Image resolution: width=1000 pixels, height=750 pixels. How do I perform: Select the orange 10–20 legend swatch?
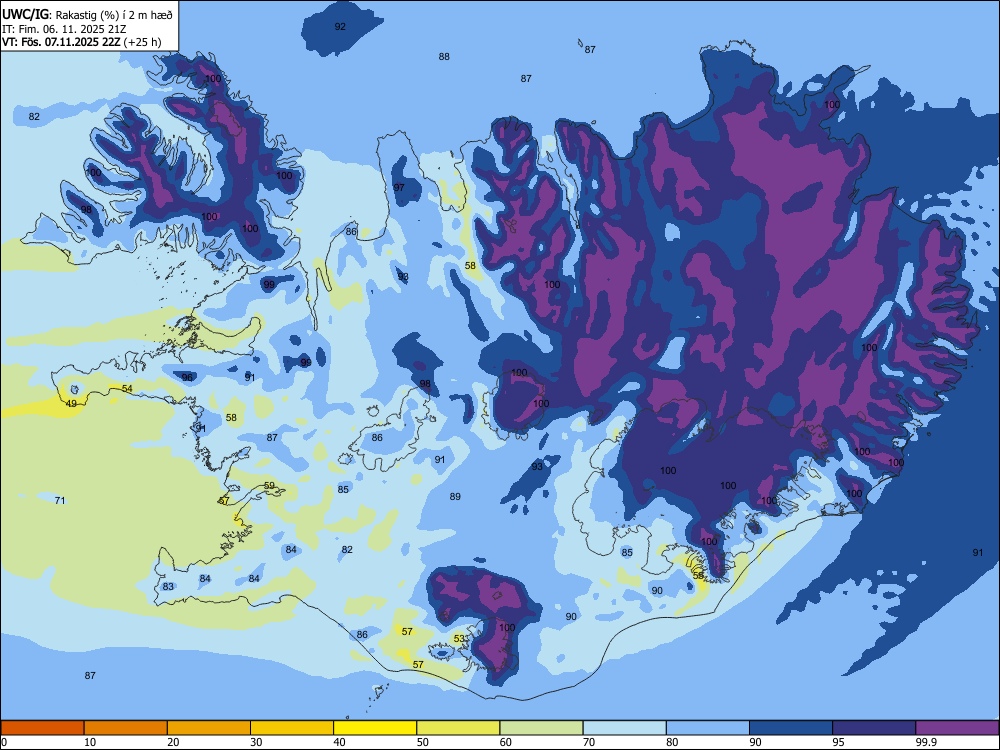click(126, 728)
